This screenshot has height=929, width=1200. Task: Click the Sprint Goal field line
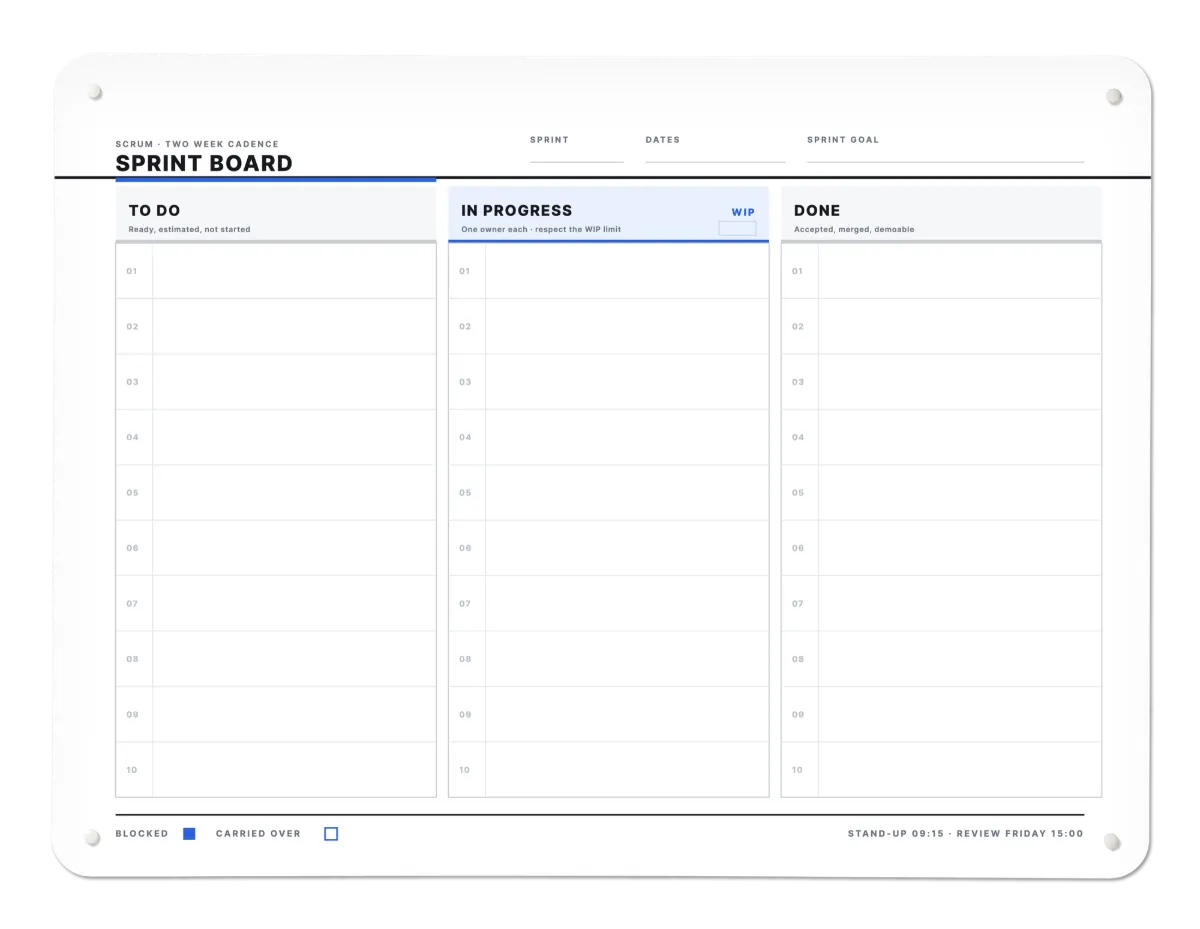pos(945,161)
